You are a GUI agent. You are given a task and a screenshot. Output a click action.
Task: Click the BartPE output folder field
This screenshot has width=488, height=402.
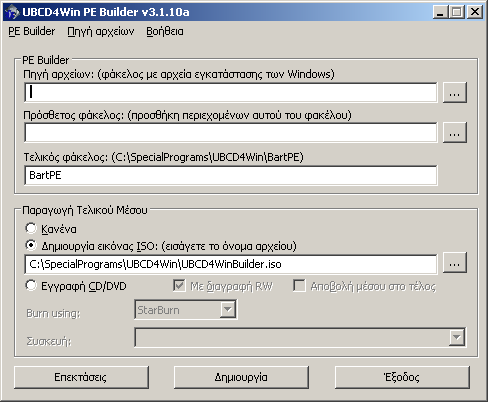[231, 175]
